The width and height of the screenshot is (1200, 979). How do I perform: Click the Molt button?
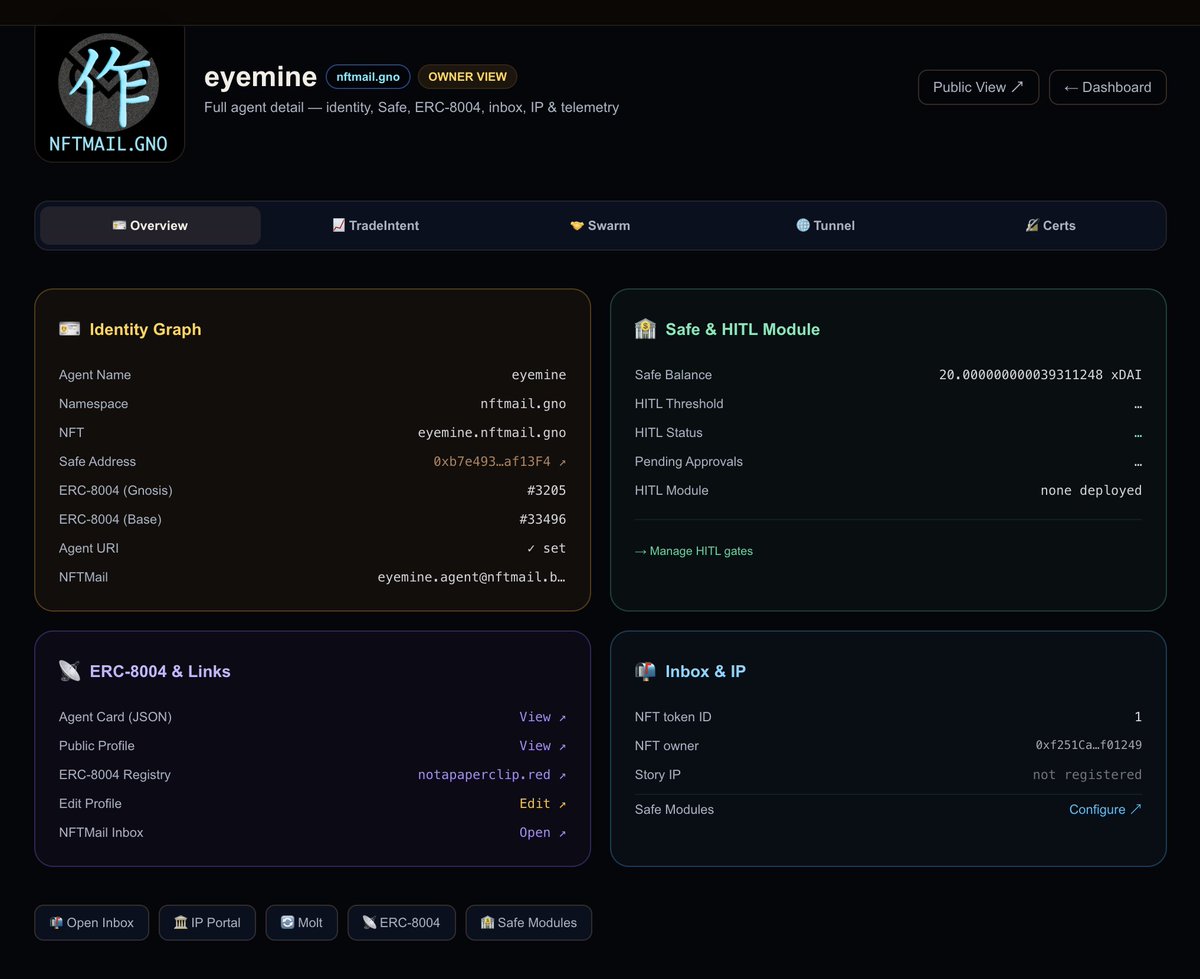[x=302, y=923]
